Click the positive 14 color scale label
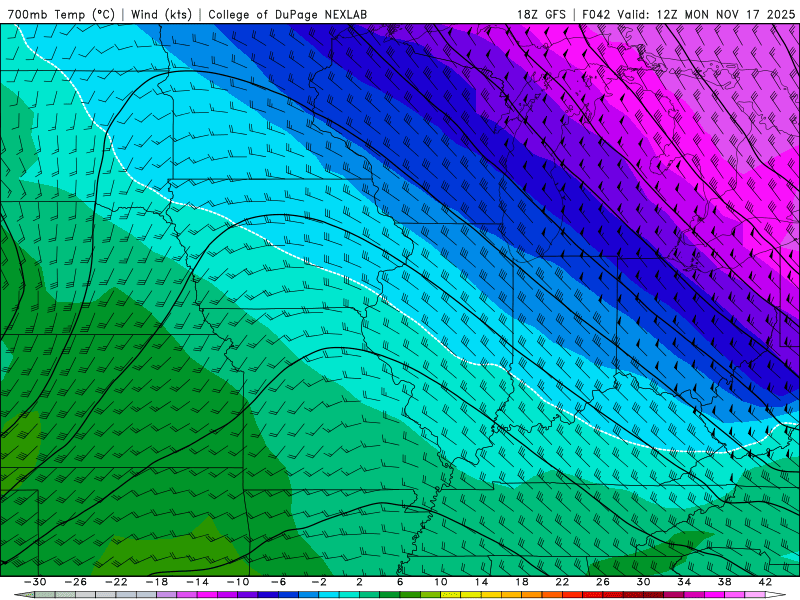Viewport: 800px width, 600px height. coord(481,582)
